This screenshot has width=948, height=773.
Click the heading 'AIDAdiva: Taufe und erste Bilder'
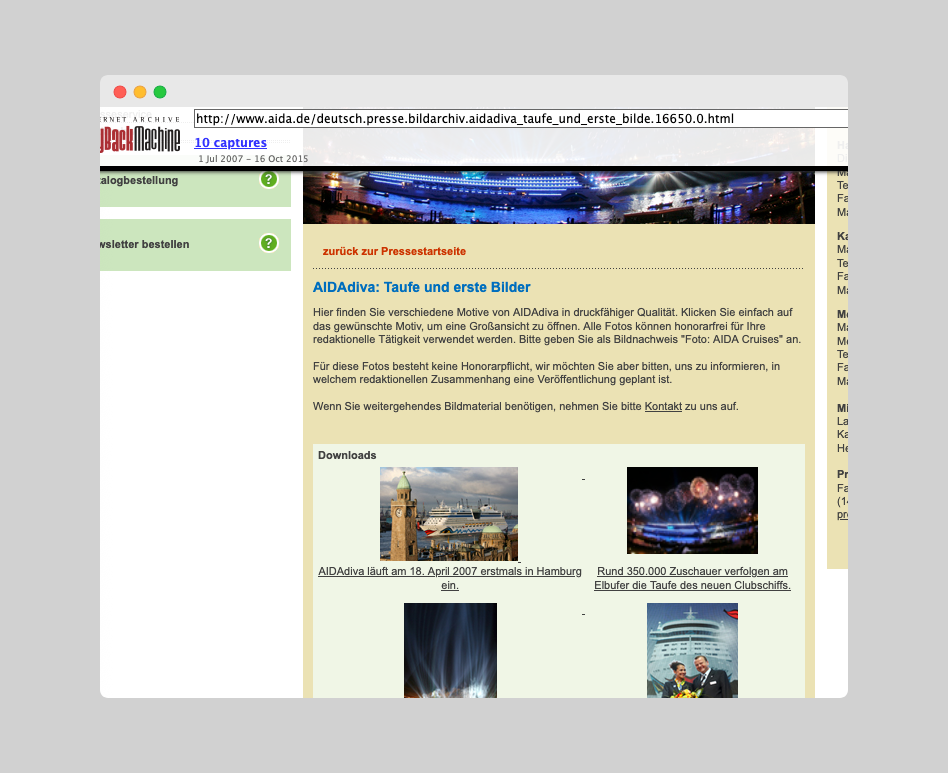tap(421, 288)
